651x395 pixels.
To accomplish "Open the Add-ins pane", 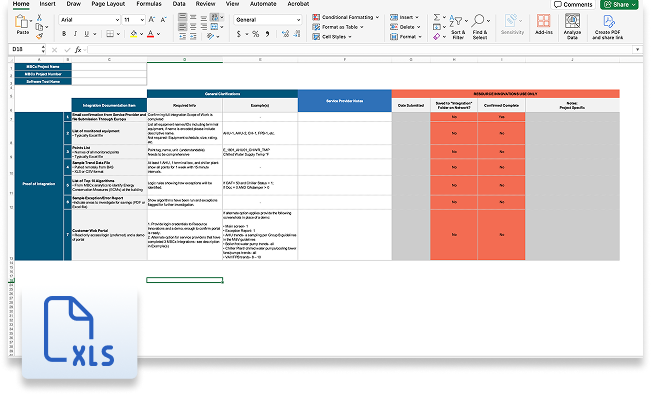I will click(x=543, y=24).
